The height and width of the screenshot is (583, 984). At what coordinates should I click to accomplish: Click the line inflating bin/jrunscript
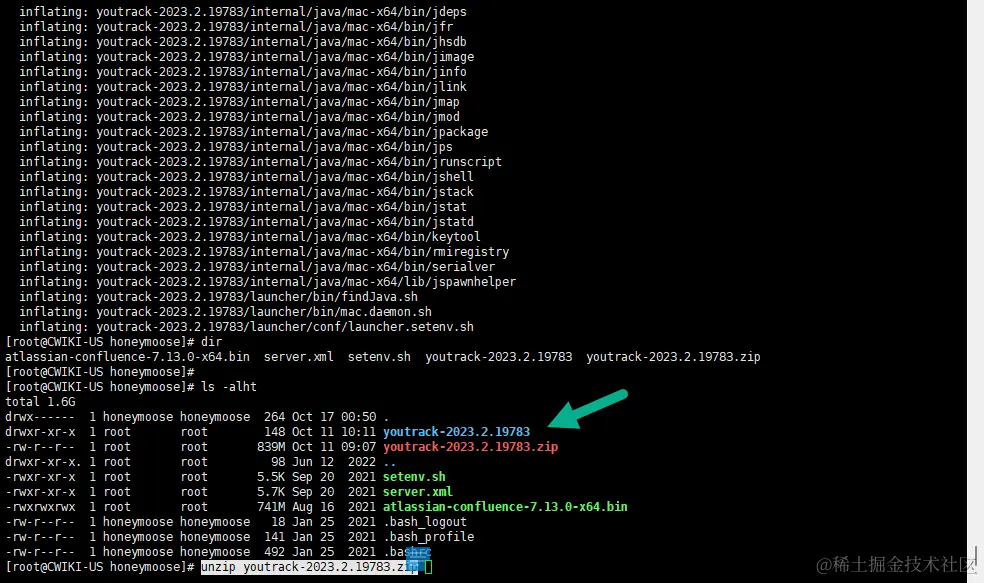[260, 162]
